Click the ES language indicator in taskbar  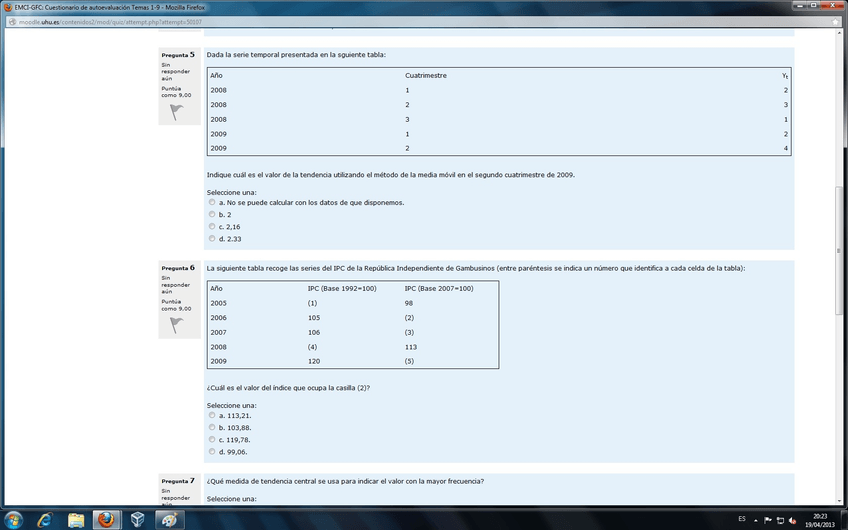[x=742, y=519]
